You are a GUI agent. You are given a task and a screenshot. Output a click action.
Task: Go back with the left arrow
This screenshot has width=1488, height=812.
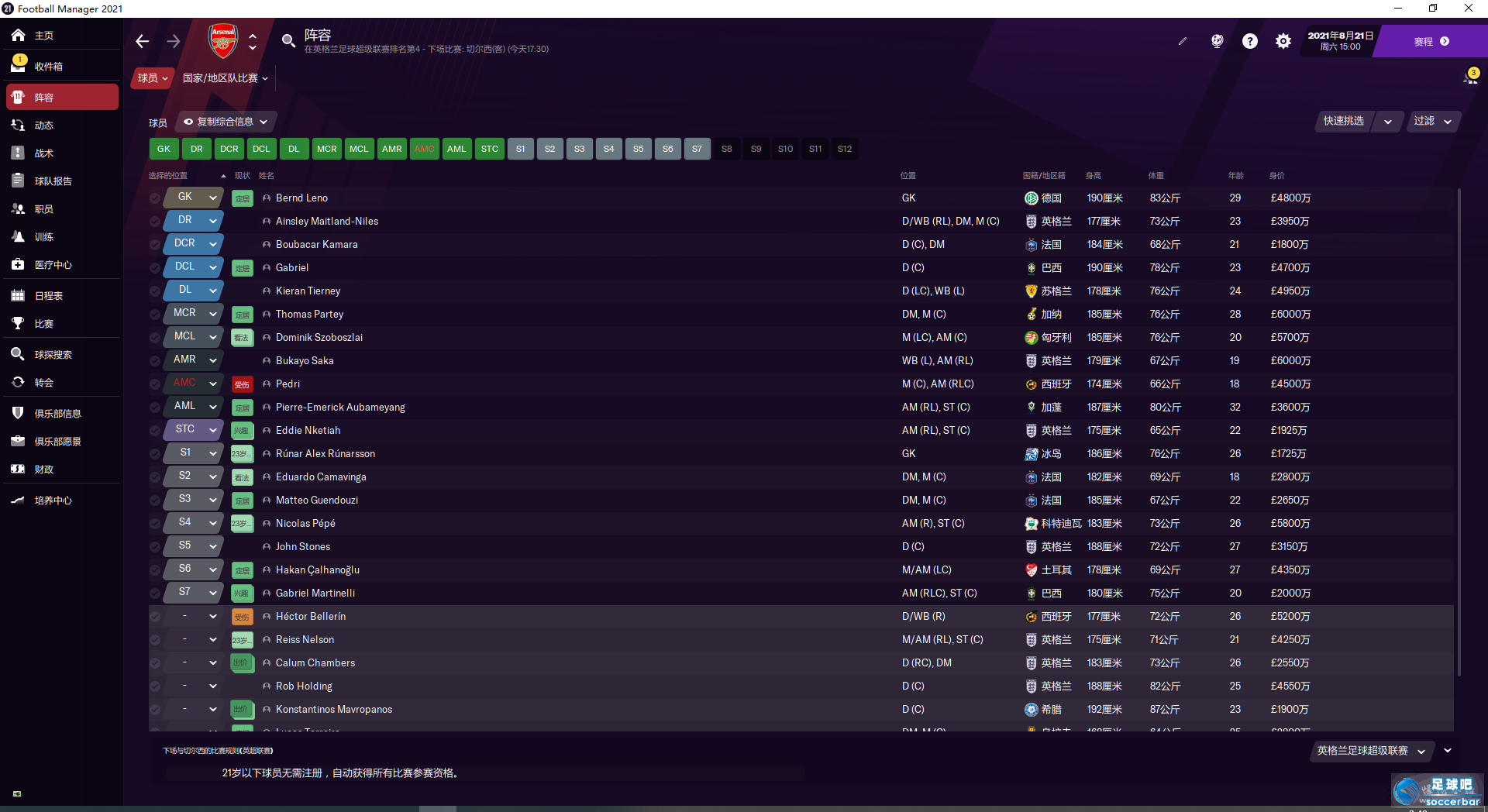click(x=143, y=41)
